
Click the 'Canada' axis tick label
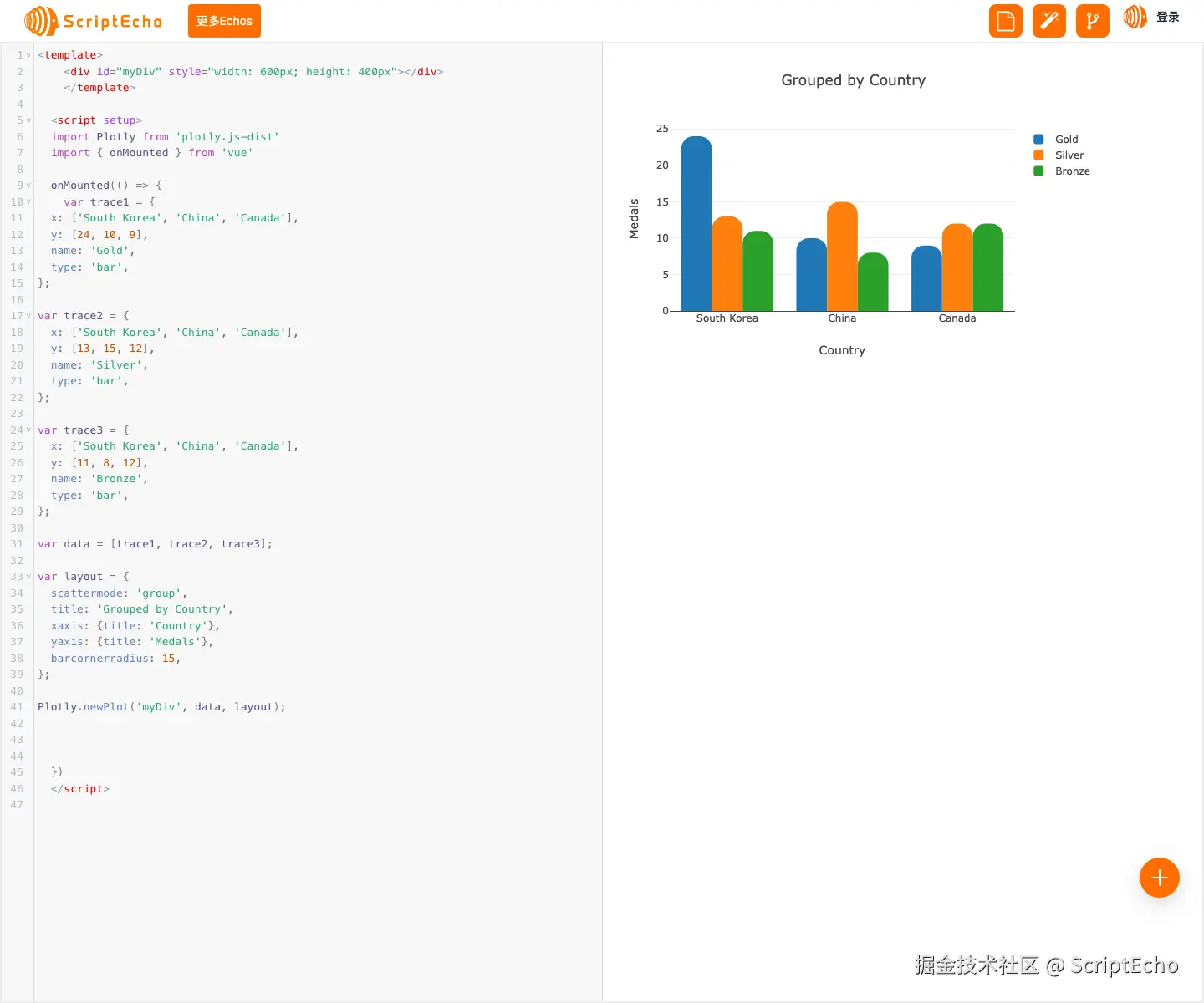[x=957, y=318]
